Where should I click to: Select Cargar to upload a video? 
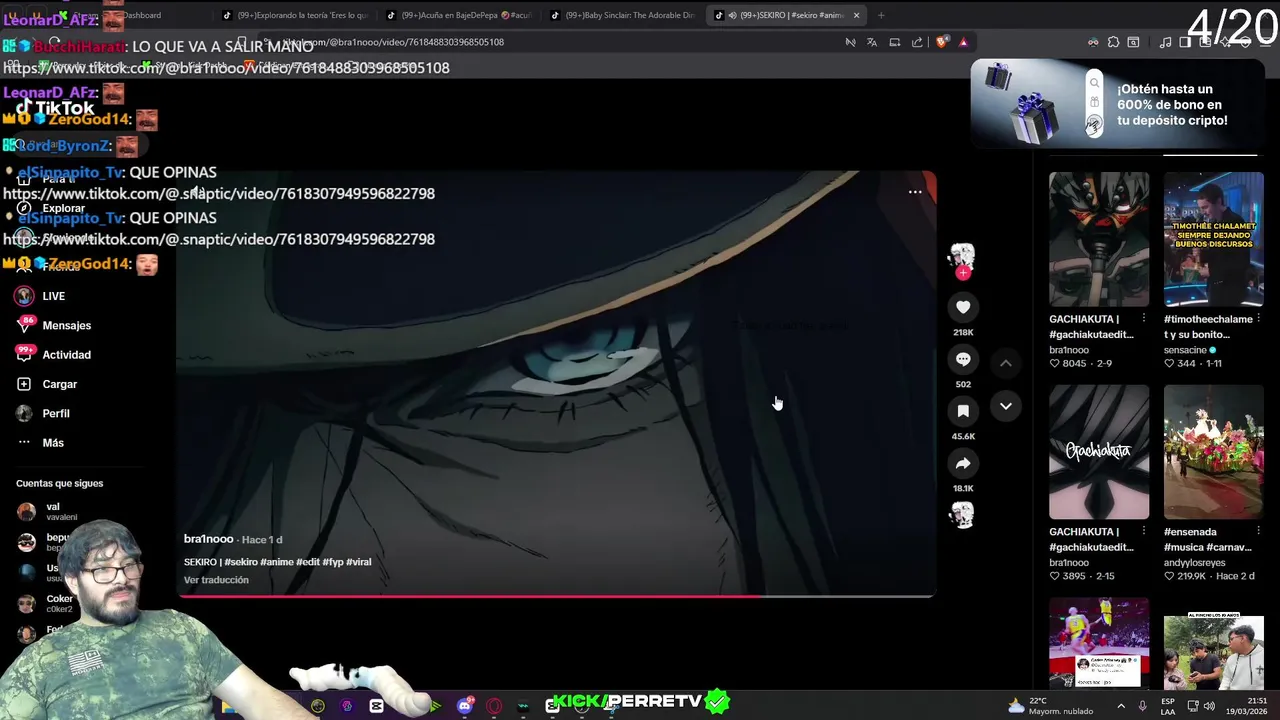47,384
